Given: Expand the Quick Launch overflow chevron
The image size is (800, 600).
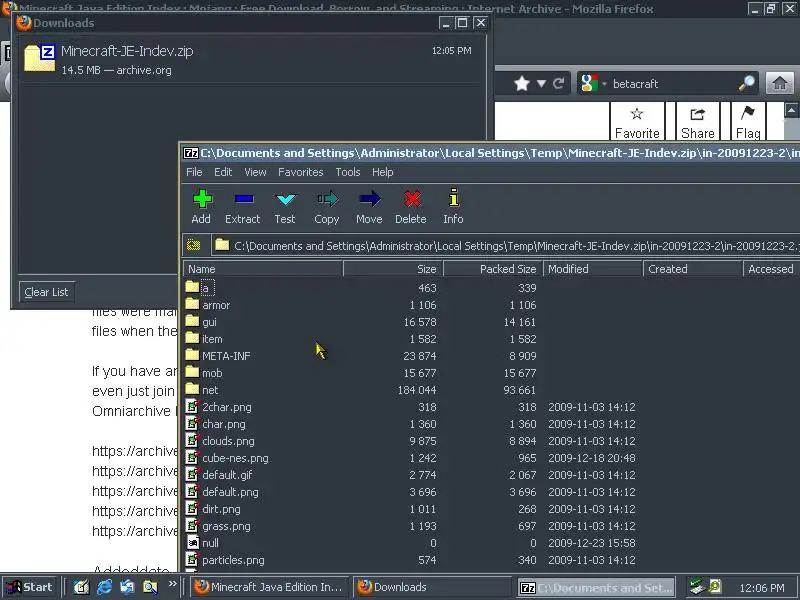Looking at the screenshot, I should (x=172, y=584).
